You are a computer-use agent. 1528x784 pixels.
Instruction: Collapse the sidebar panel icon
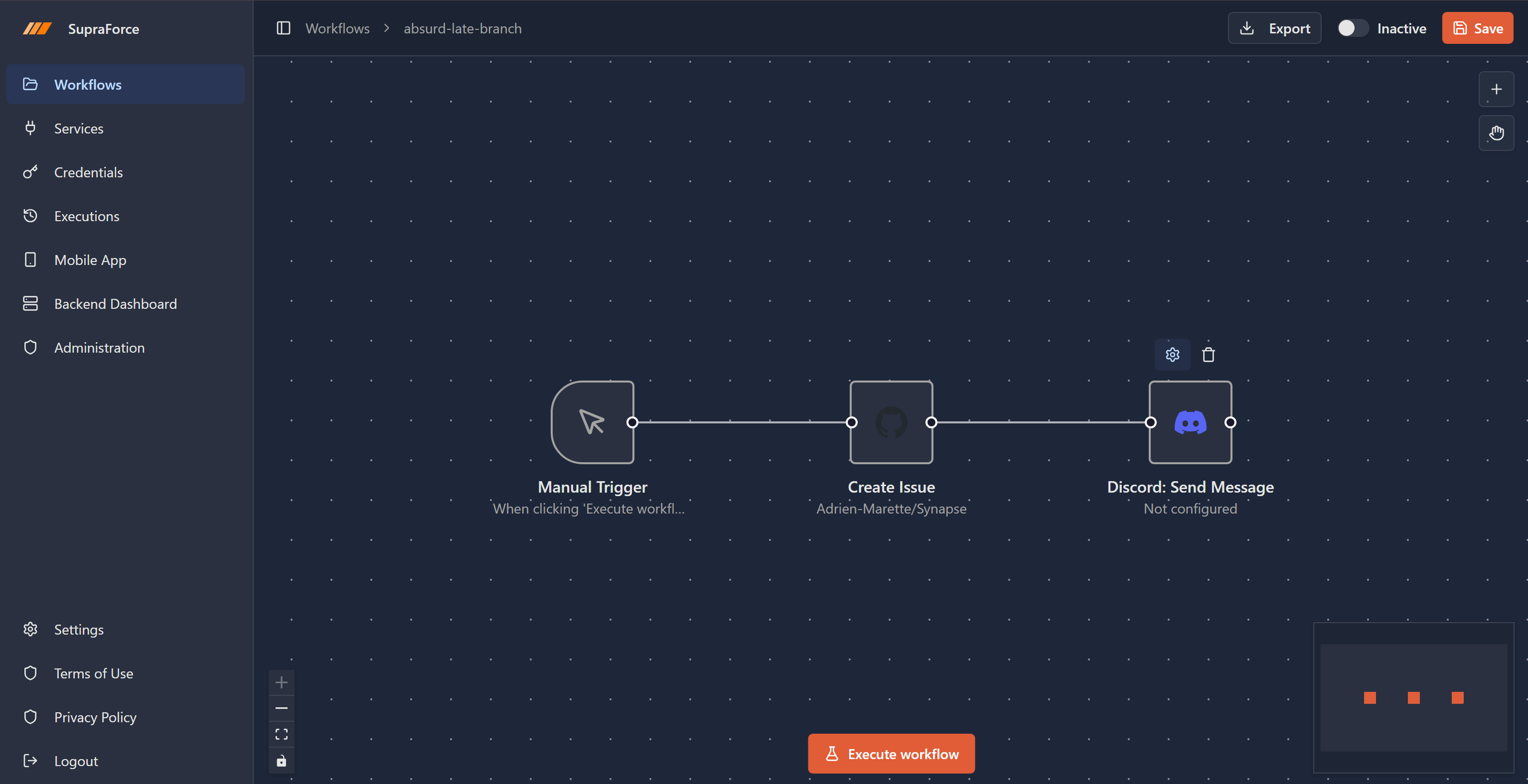284,28
